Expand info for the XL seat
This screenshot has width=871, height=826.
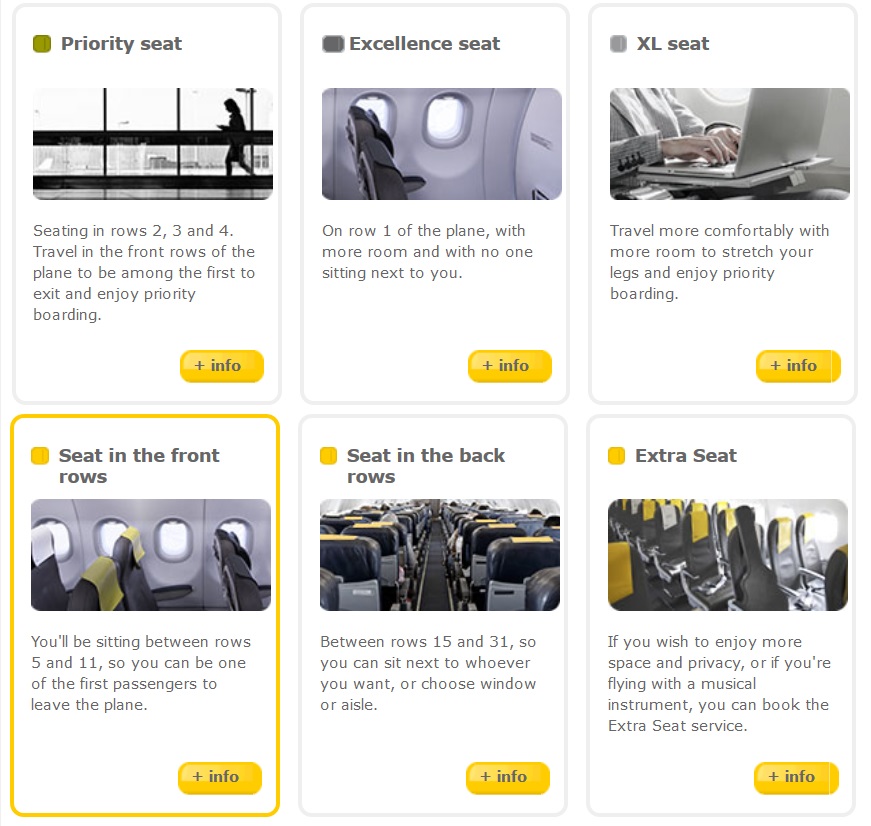click(797, 366)
